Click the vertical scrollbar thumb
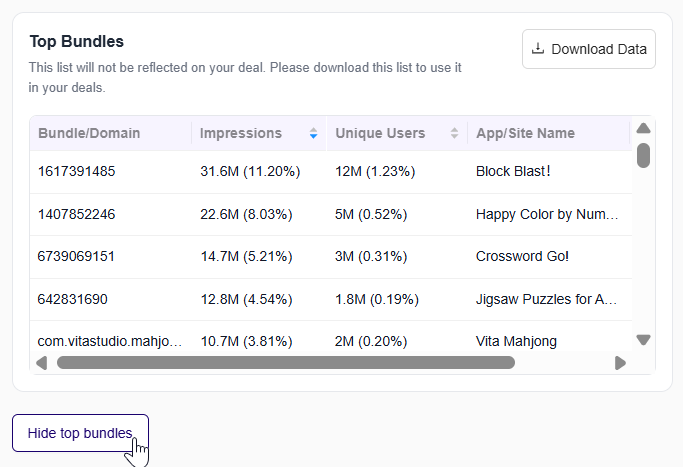 click(x=643, y=155)
